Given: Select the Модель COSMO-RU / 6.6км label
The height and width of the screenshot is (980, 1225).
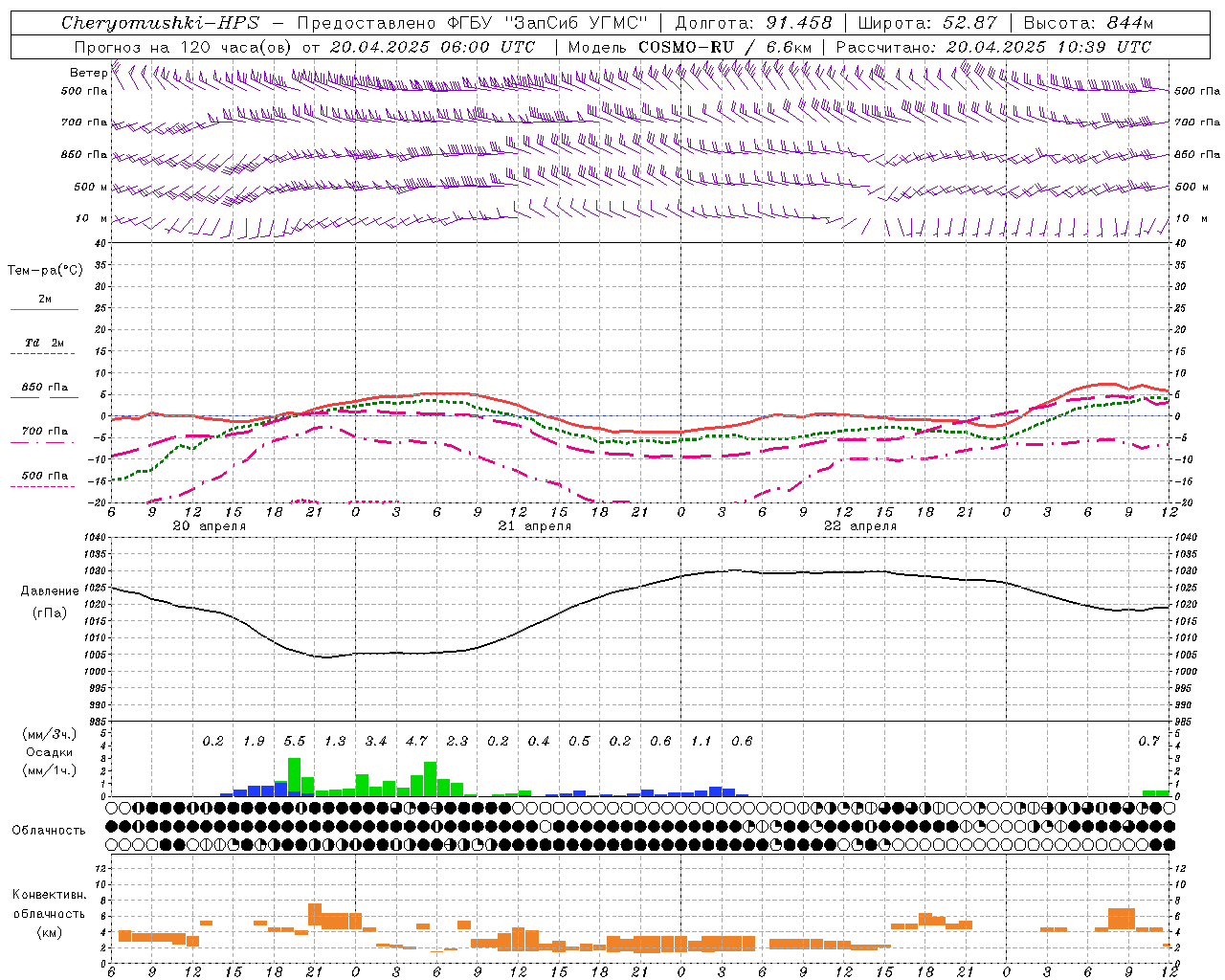Looking at the screenshot, I should [x=690, y=47].
